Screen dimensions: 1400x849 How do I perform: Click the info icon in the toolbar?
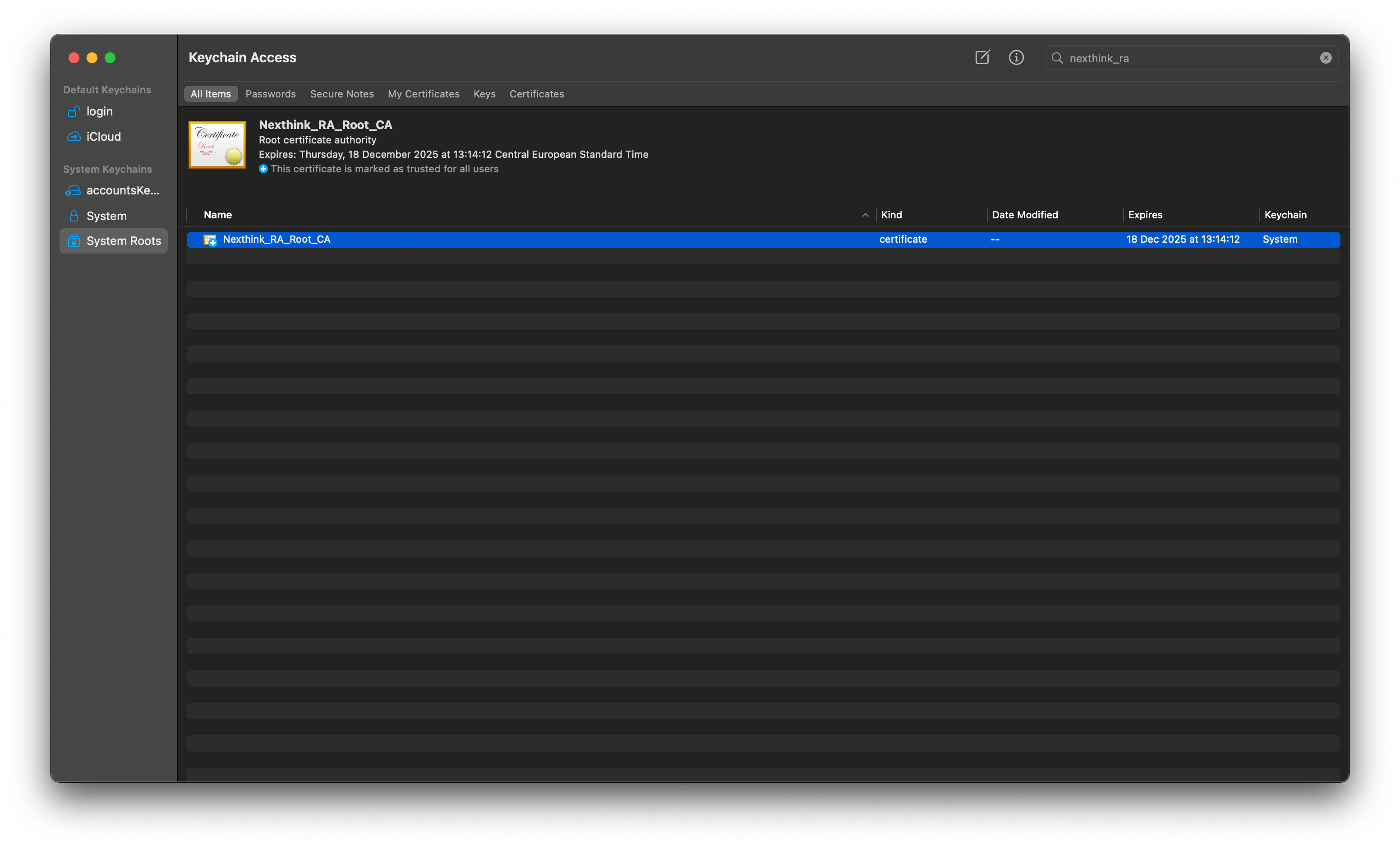click(x=1016, y=57)
